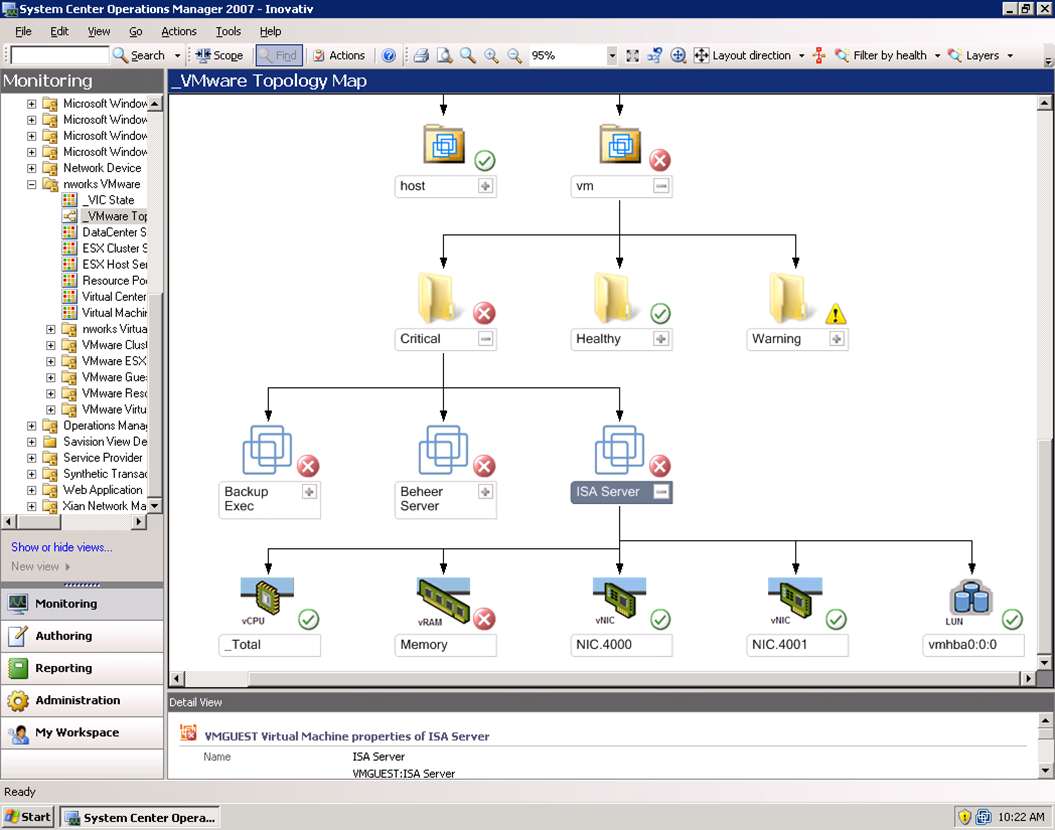Select the vm folder node icon
Screen dimensions: 1055x830
[x=620, y=144]
